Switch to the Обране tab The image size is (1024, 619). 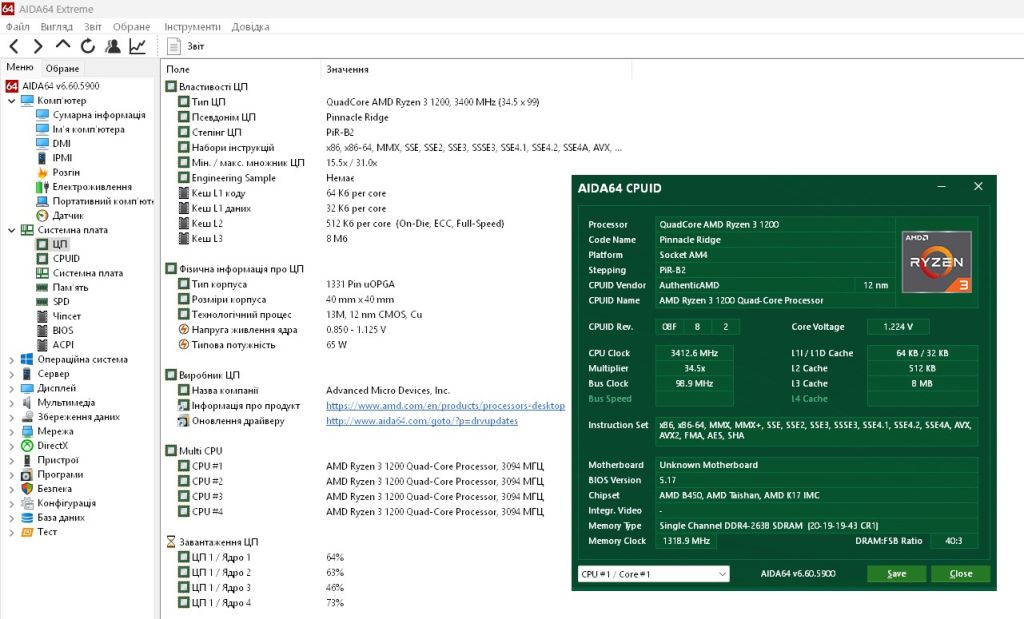pos(62,68)
